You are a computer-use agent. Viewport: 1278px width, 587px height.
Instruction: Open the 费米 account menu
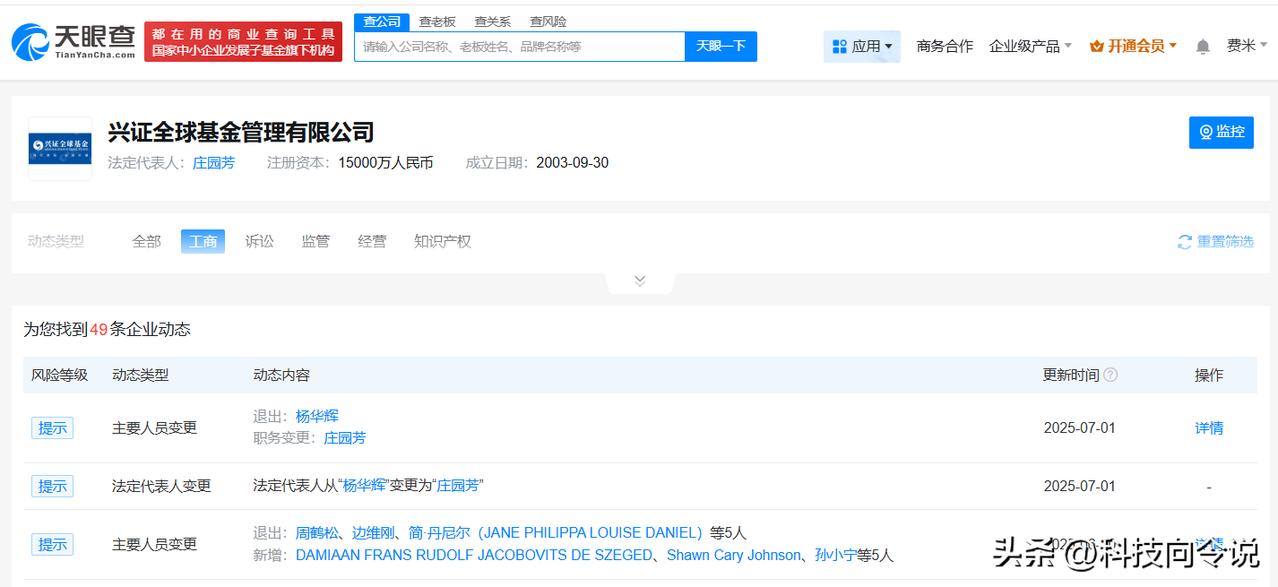point(1247,46)
